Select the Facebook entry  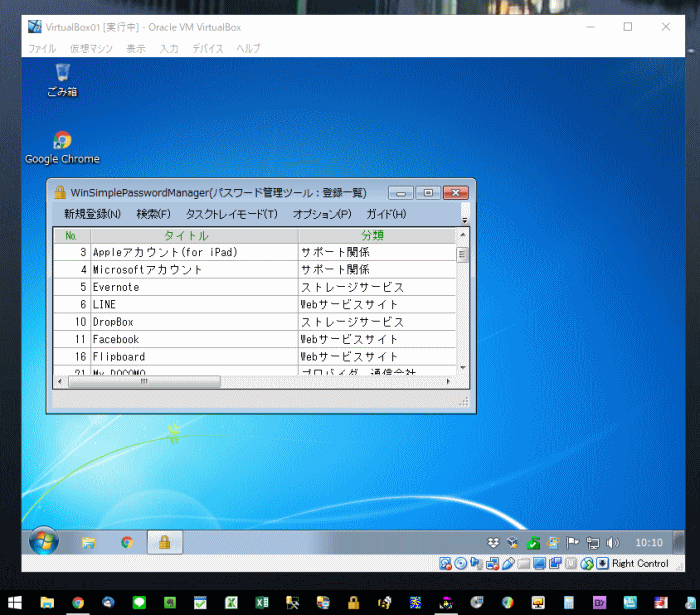[x=254, y=339]
